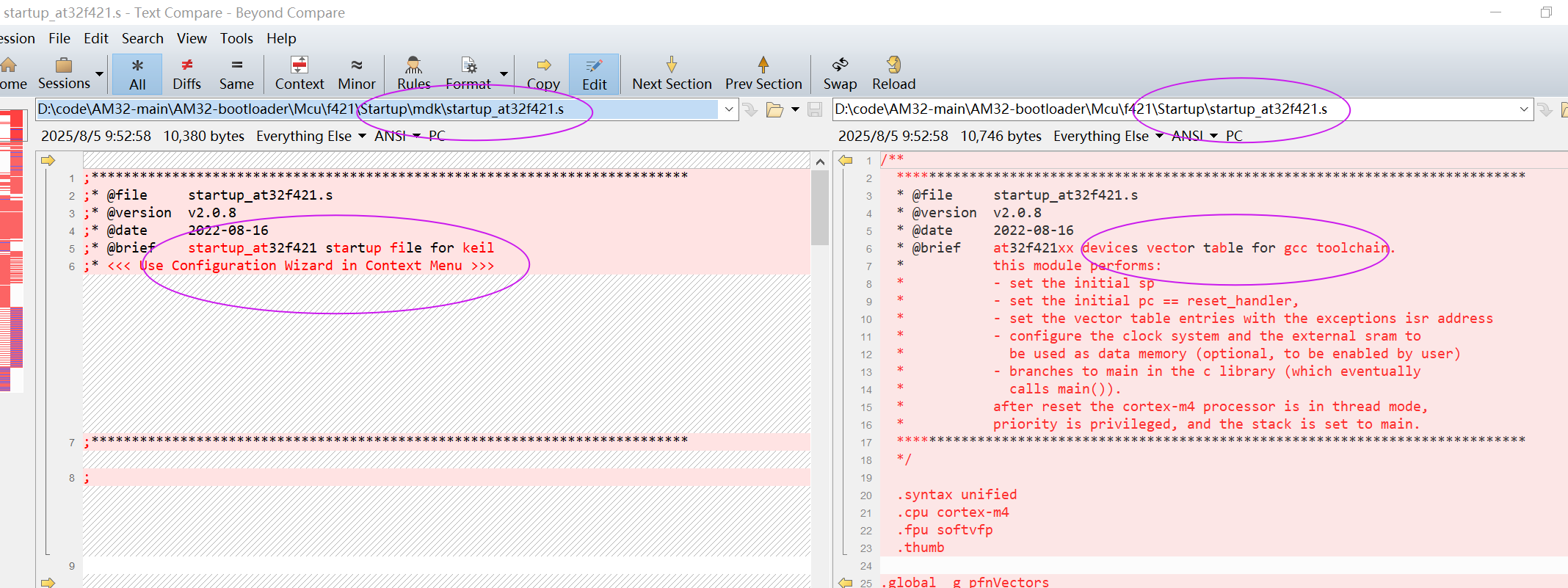Click the left pane copy-to-right arrow at top

pos(48,160)
